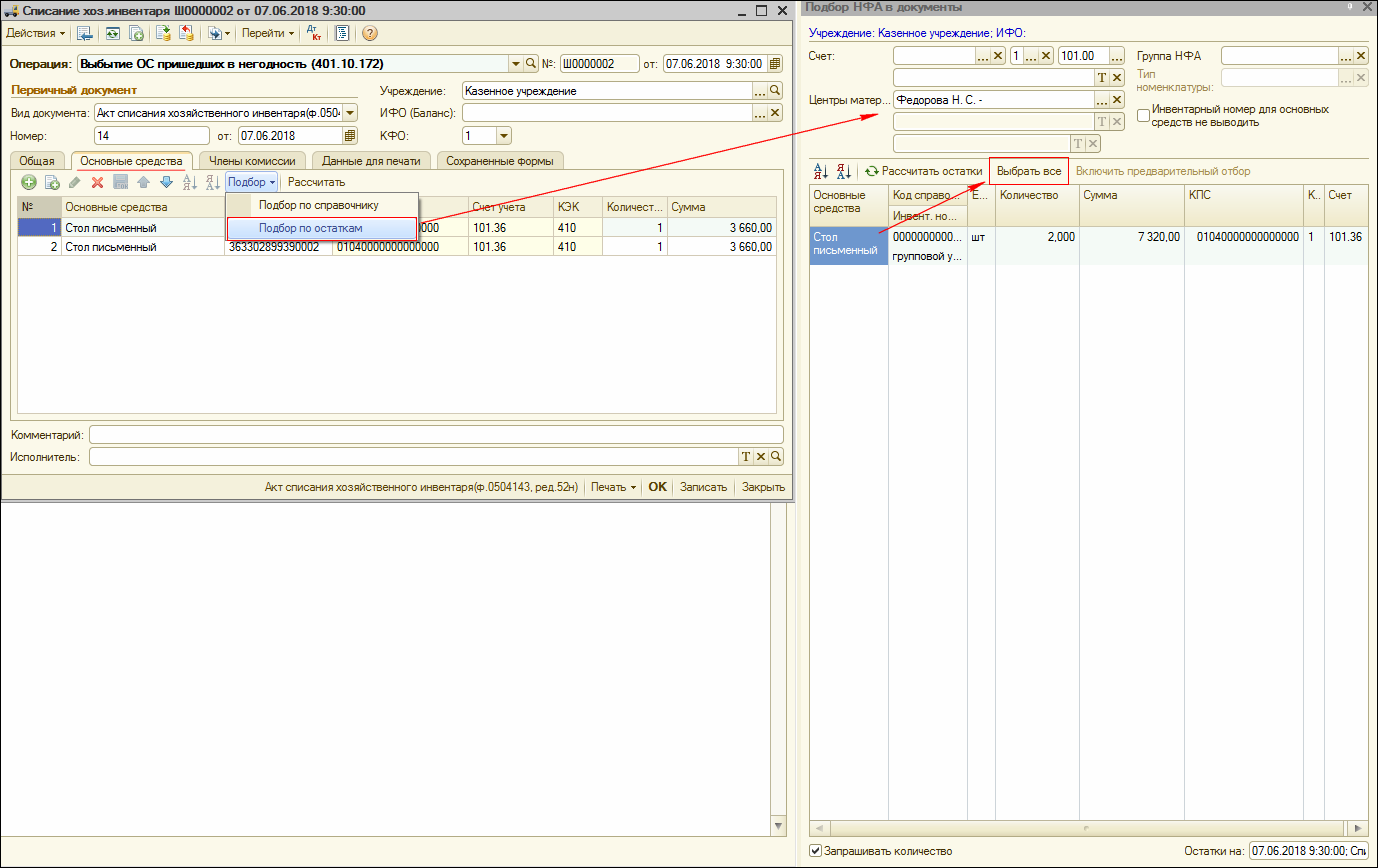Click the pencil edit-row icon
Viewport: 1378px width, 868px height.
75,182
